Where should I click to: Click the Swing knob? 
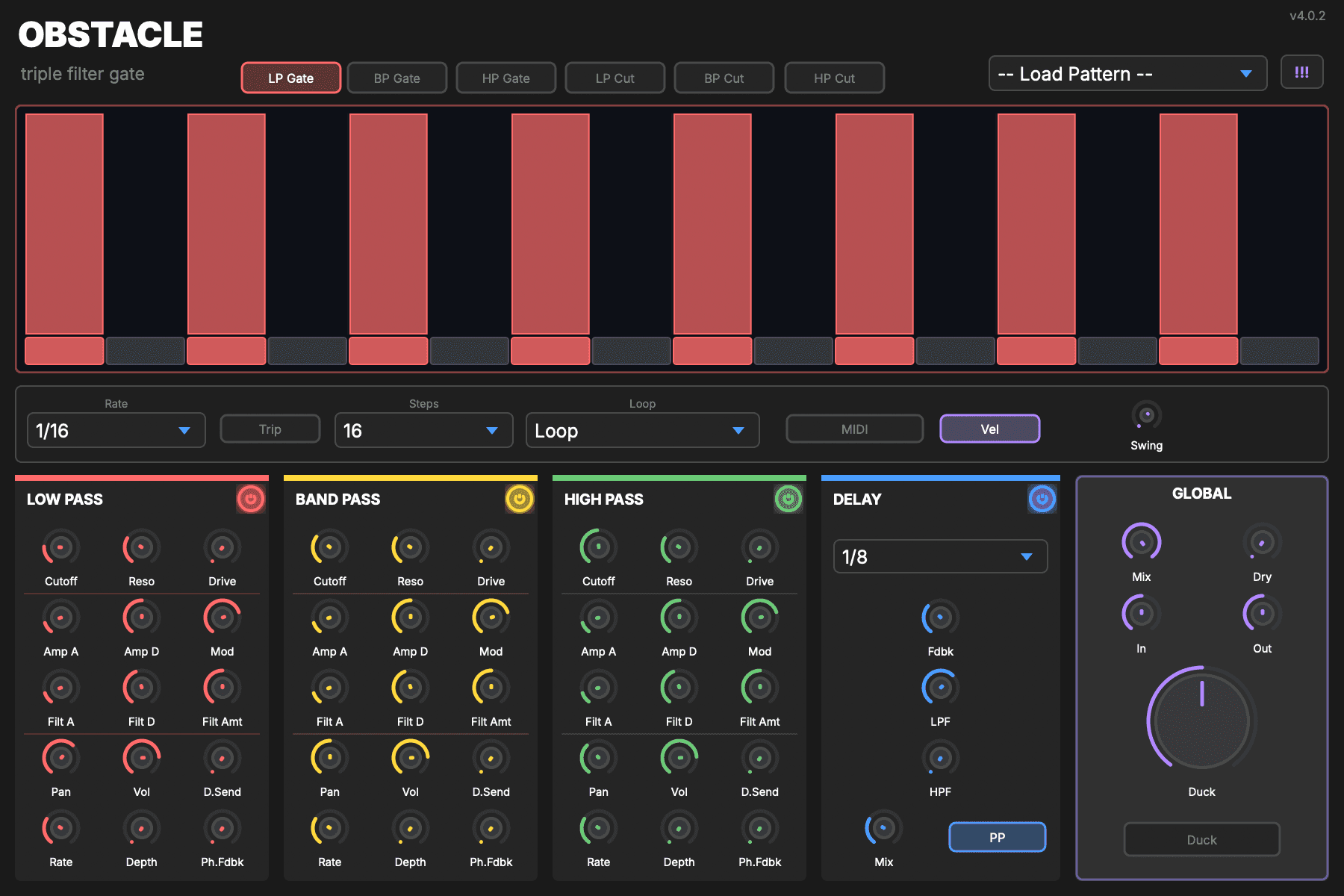pyautogui.click(x=1146, y=415)
